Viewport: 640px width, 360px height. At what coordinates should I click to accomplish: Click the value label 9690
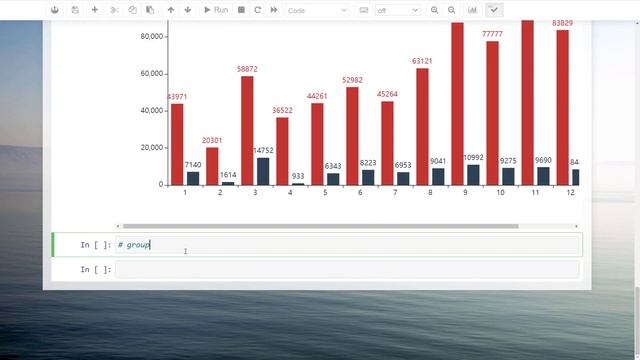click(543, 160)
